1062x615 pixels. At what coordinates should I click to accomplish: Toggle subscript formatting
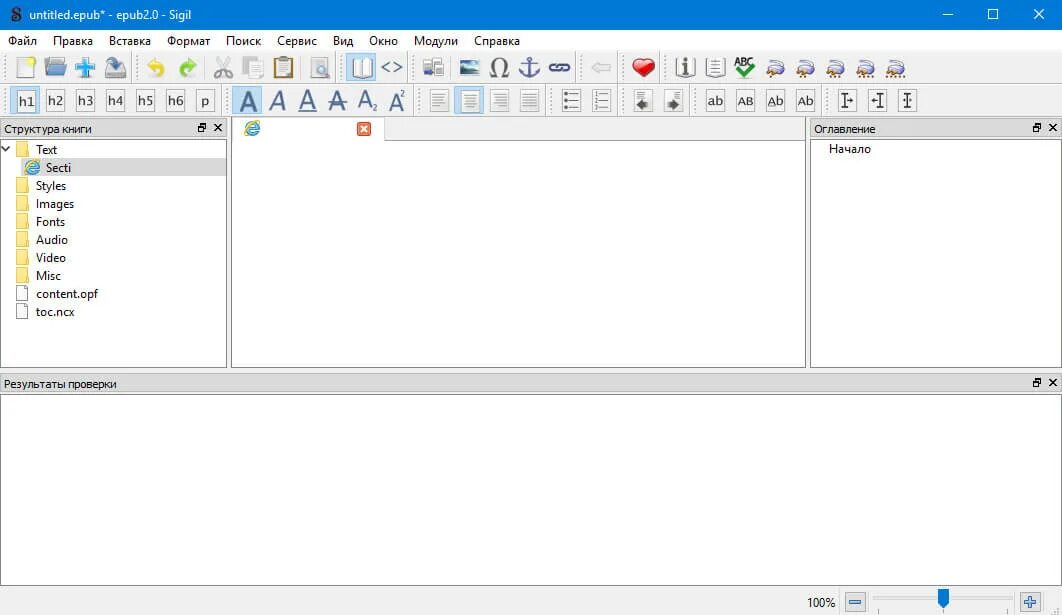click(368, 100)
